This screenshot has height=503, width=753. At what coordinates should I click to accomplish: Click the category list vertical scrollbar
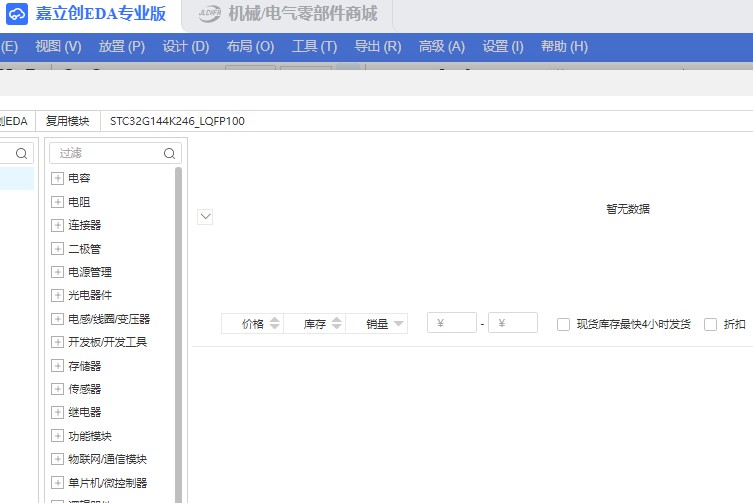[178, 335]
